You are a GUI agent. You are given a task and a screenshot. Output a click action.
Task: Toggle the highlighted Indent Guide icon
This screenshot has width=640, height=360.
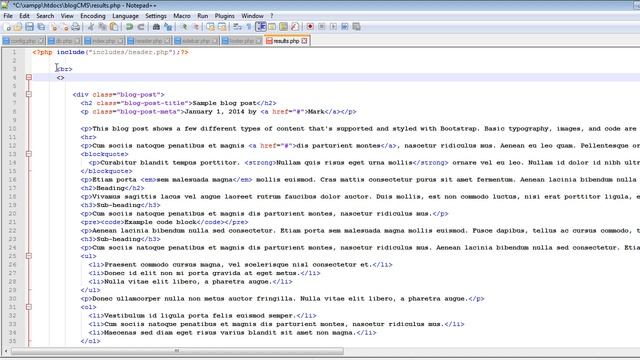261,27
